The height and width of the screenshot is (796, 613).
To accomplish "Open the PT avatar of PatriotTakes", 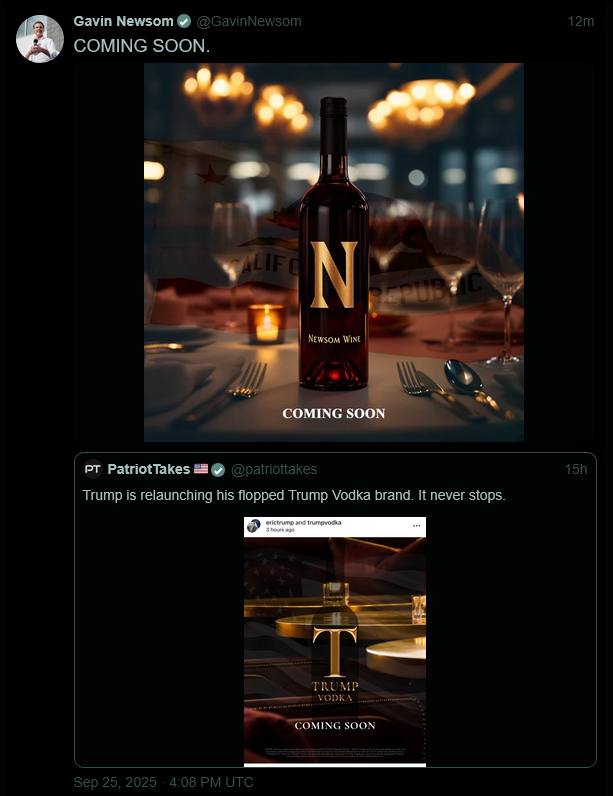I will click(93, 469).
